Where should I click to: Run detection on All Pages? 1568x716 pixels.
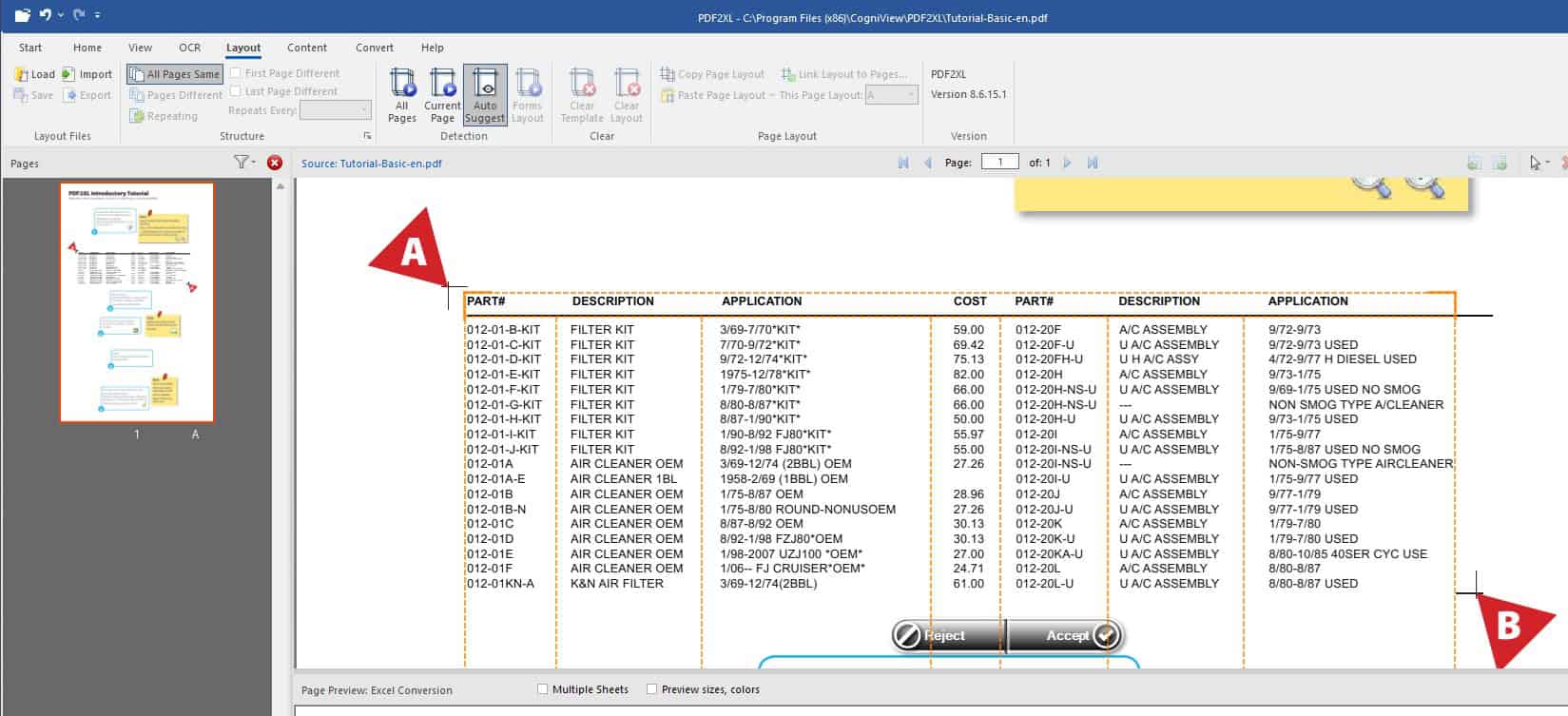[x=402, y=95]
